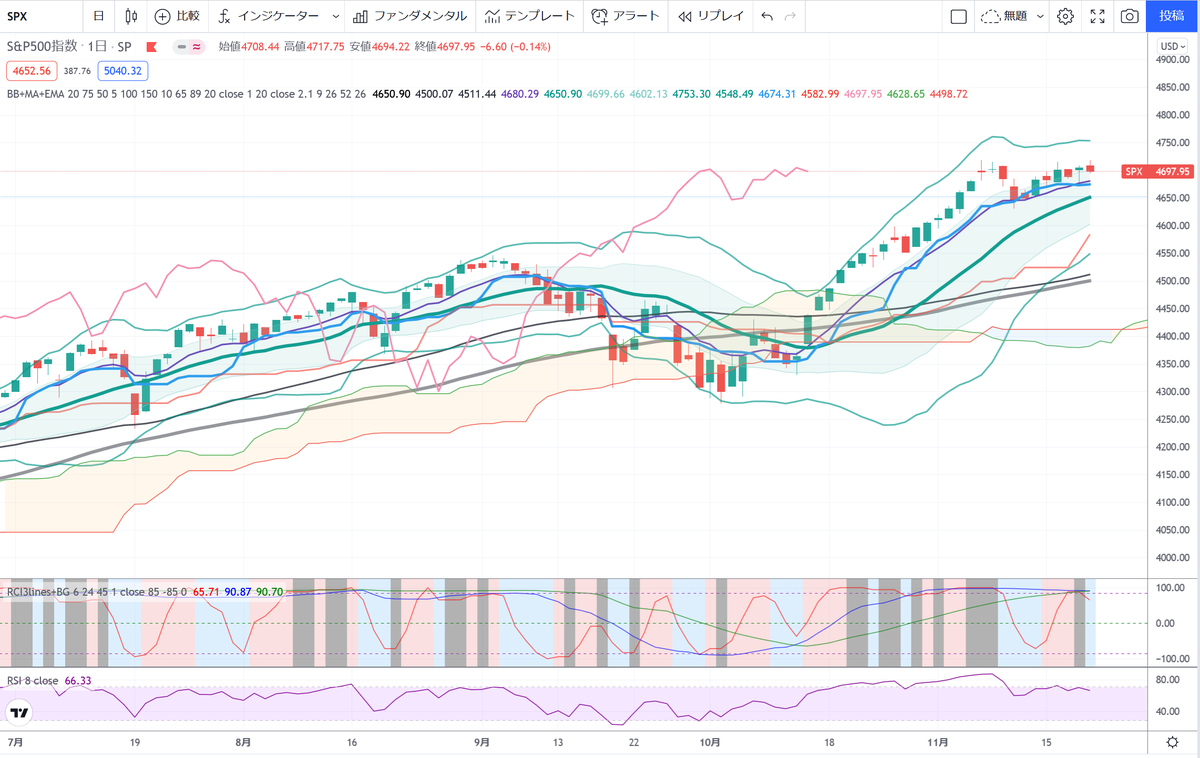Viewport: 1200px width, 758px height.
Task: Expand the dropdown arrow next to 無題
Action: coord(1040,16)
